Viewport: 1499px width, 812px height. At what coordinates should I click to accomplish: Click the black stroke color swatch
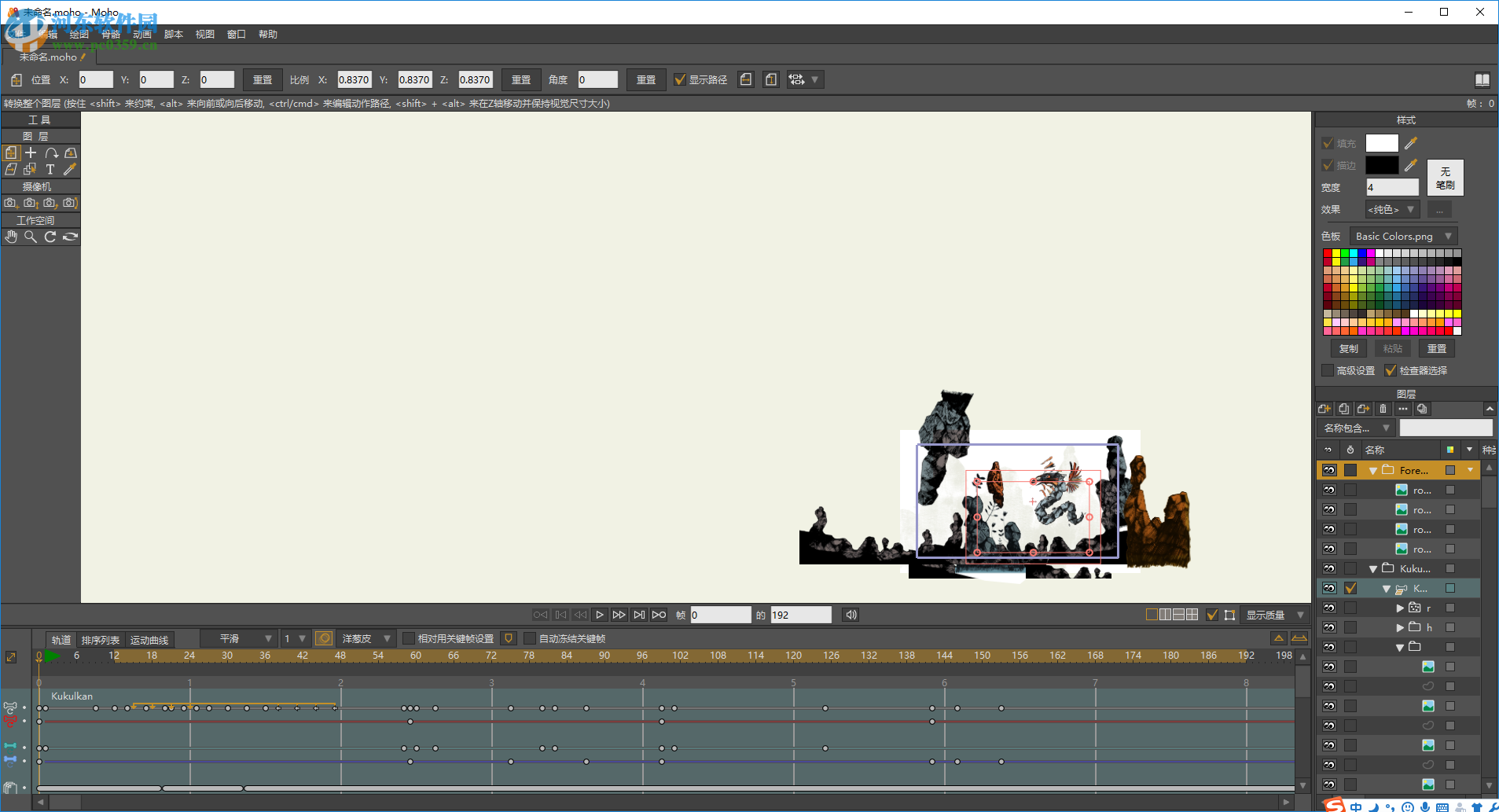[x=1381, y=165]
